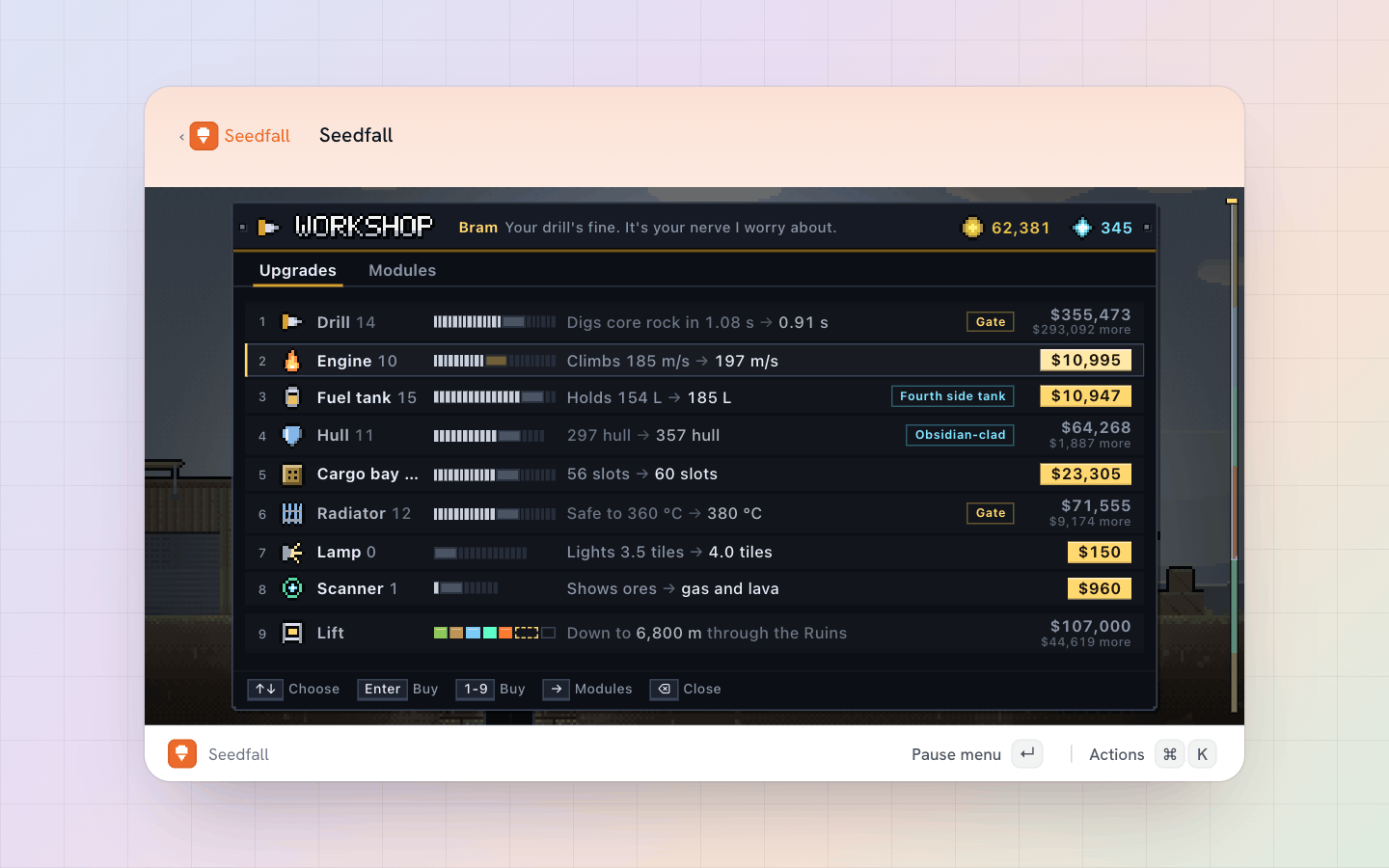Click the Modules arrow key hint

coord(587,690)
